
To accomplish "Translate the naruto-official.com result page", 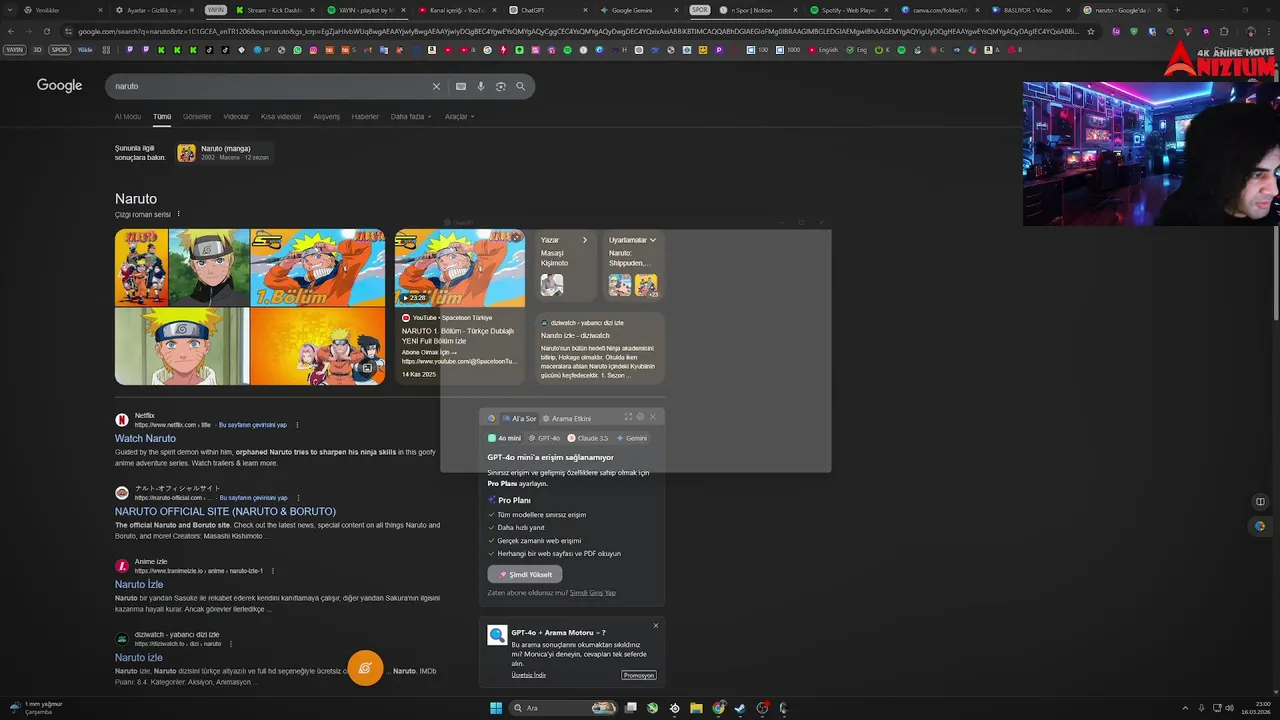I will (x=253, y=498).
